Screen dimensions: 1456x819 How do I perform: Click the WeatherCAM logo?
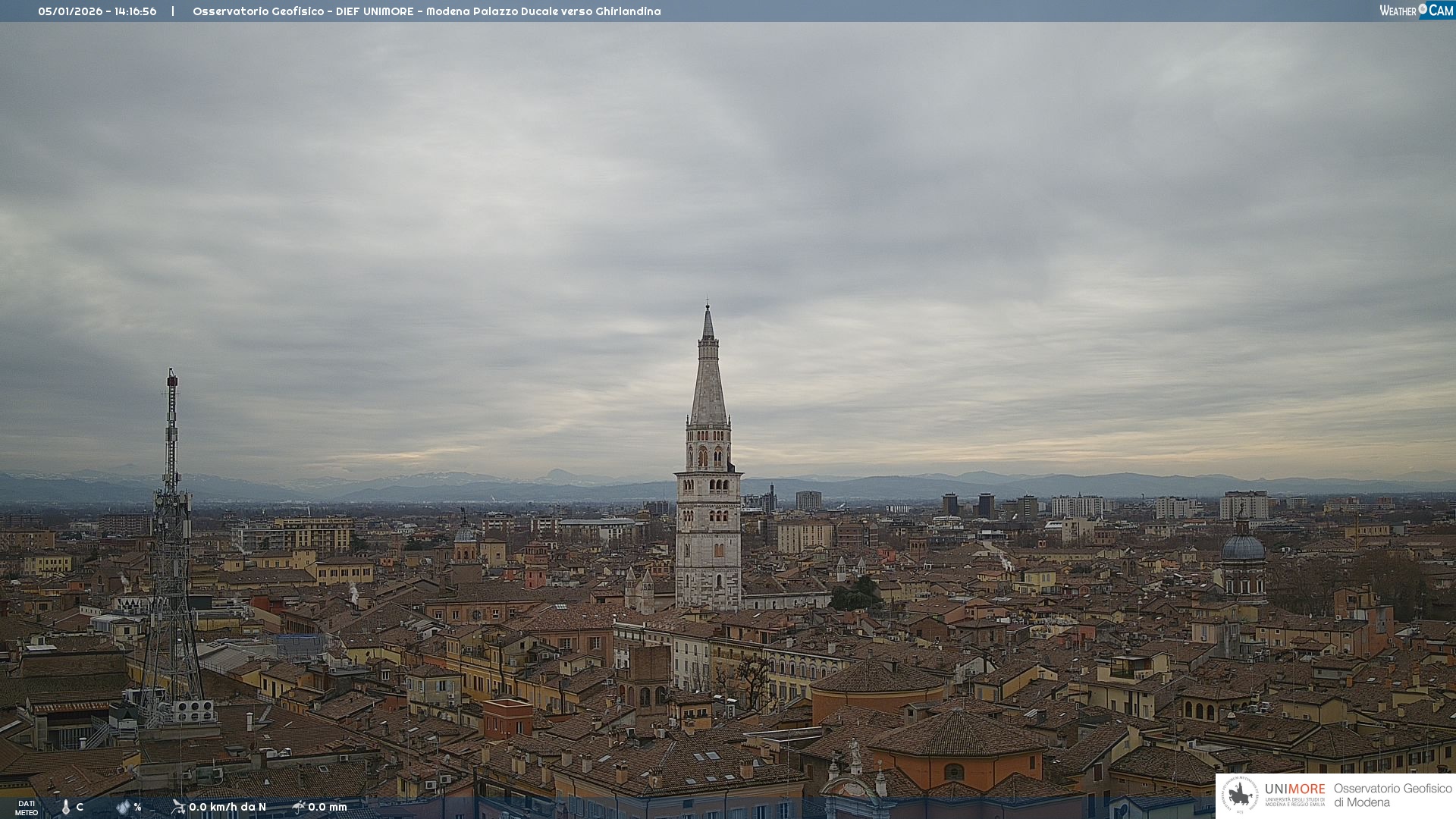pos(1416,11)
